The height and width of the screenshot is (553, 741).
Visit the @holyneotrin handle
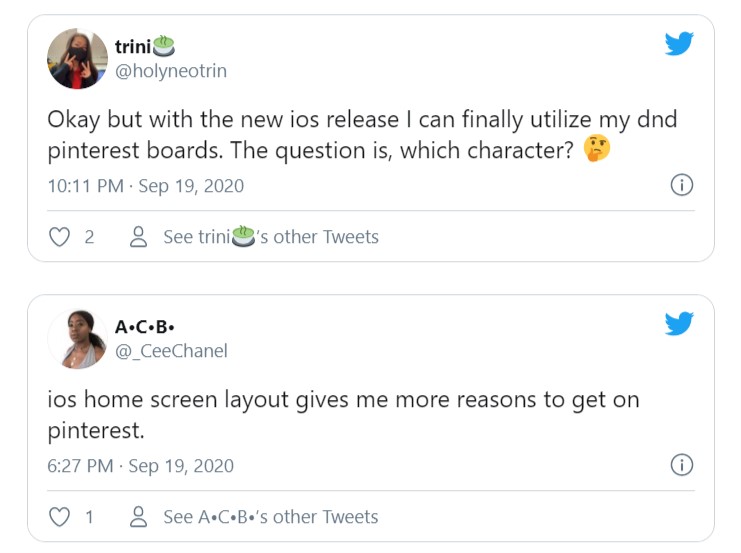point(171,71)
